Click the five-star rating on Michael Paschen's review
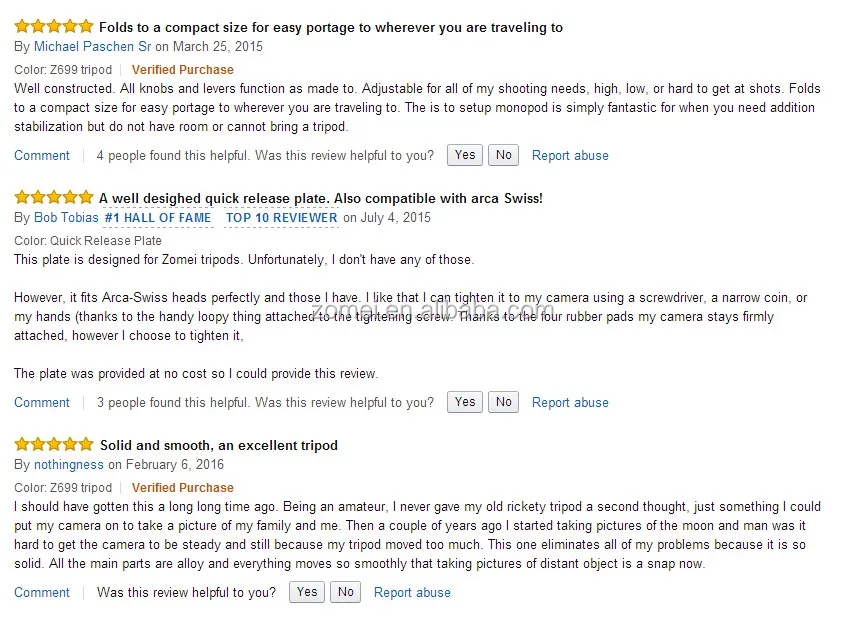The height and width of the screenshot is (617, 863). tap(54, 26)
